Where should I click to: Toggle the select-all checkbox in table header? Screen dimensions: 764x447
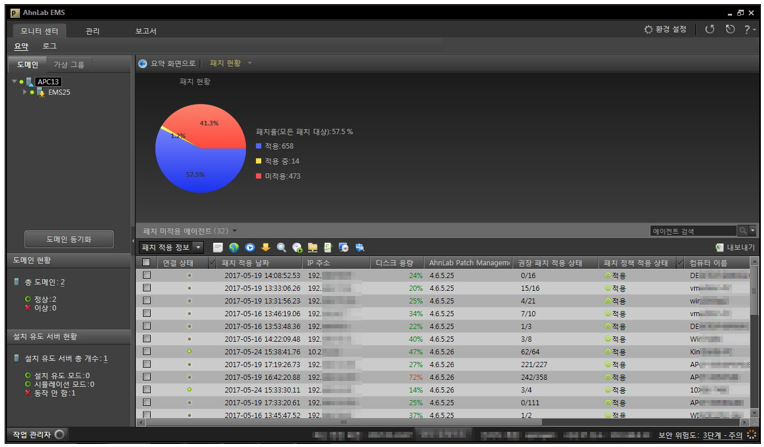coord(146,262)
